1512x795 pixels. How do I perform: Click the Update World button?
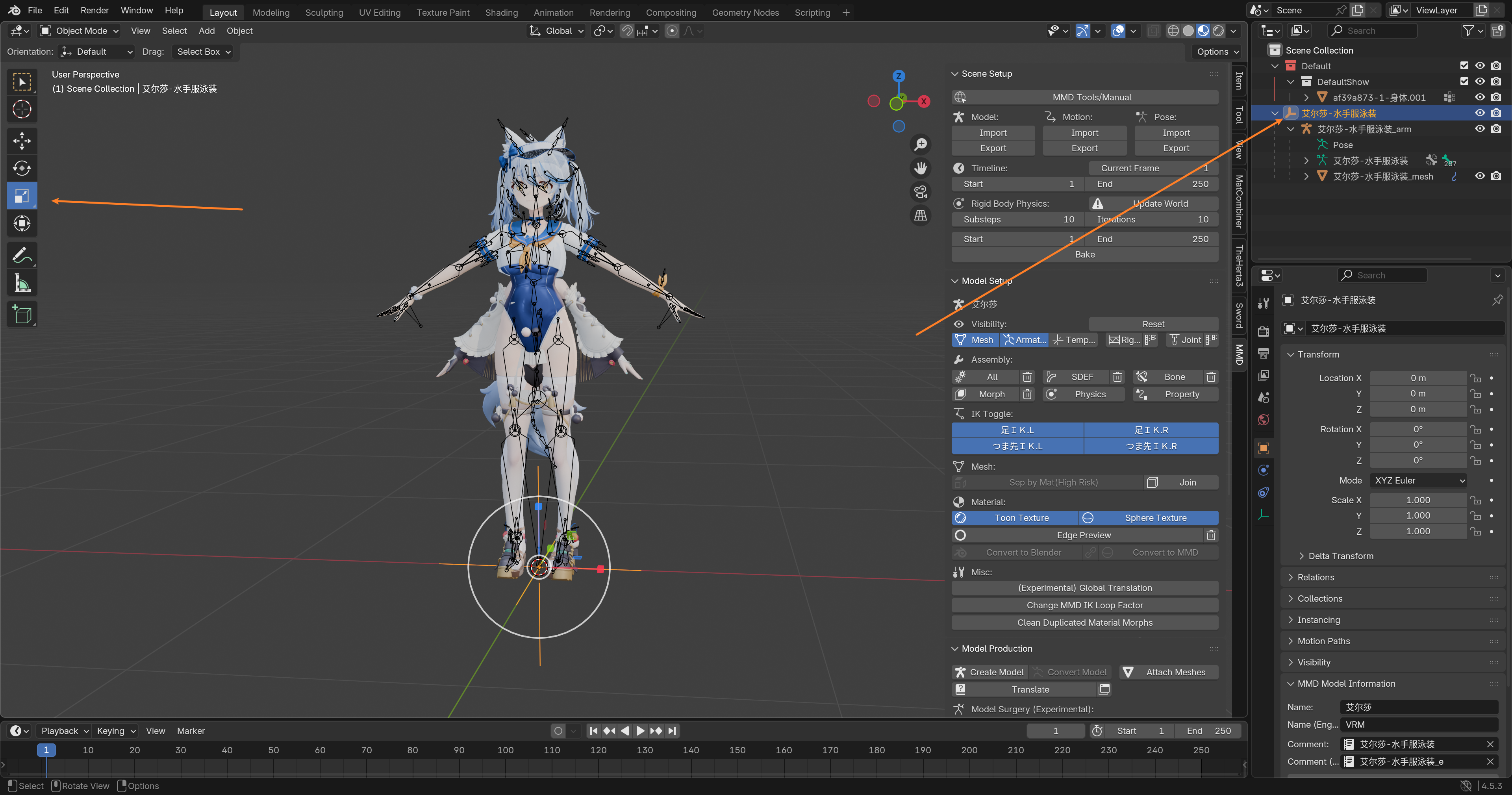(1154, 204)
